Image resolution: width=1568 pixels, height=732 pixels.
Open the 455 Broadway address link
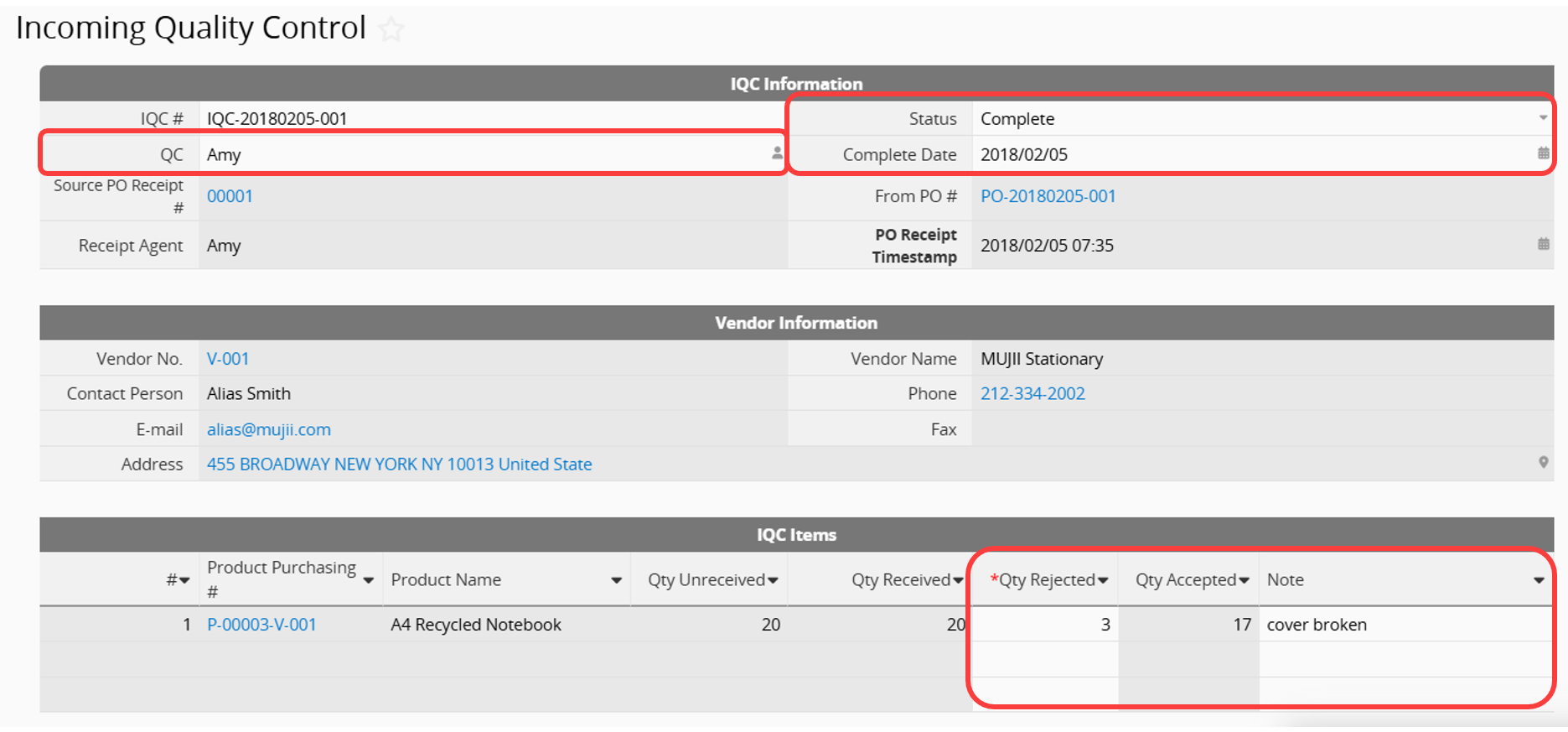pyautogui.click(x=399, y=464)
